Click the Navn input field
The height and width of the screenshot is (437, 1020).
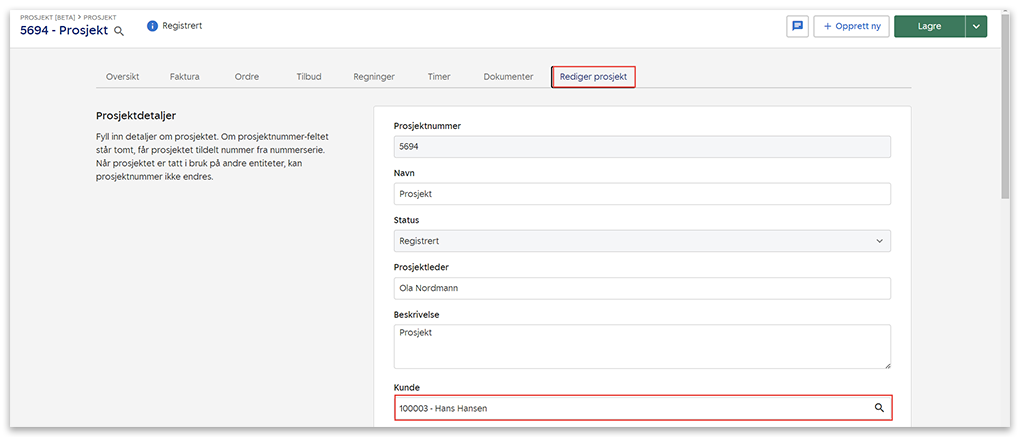tap(641, 194)
